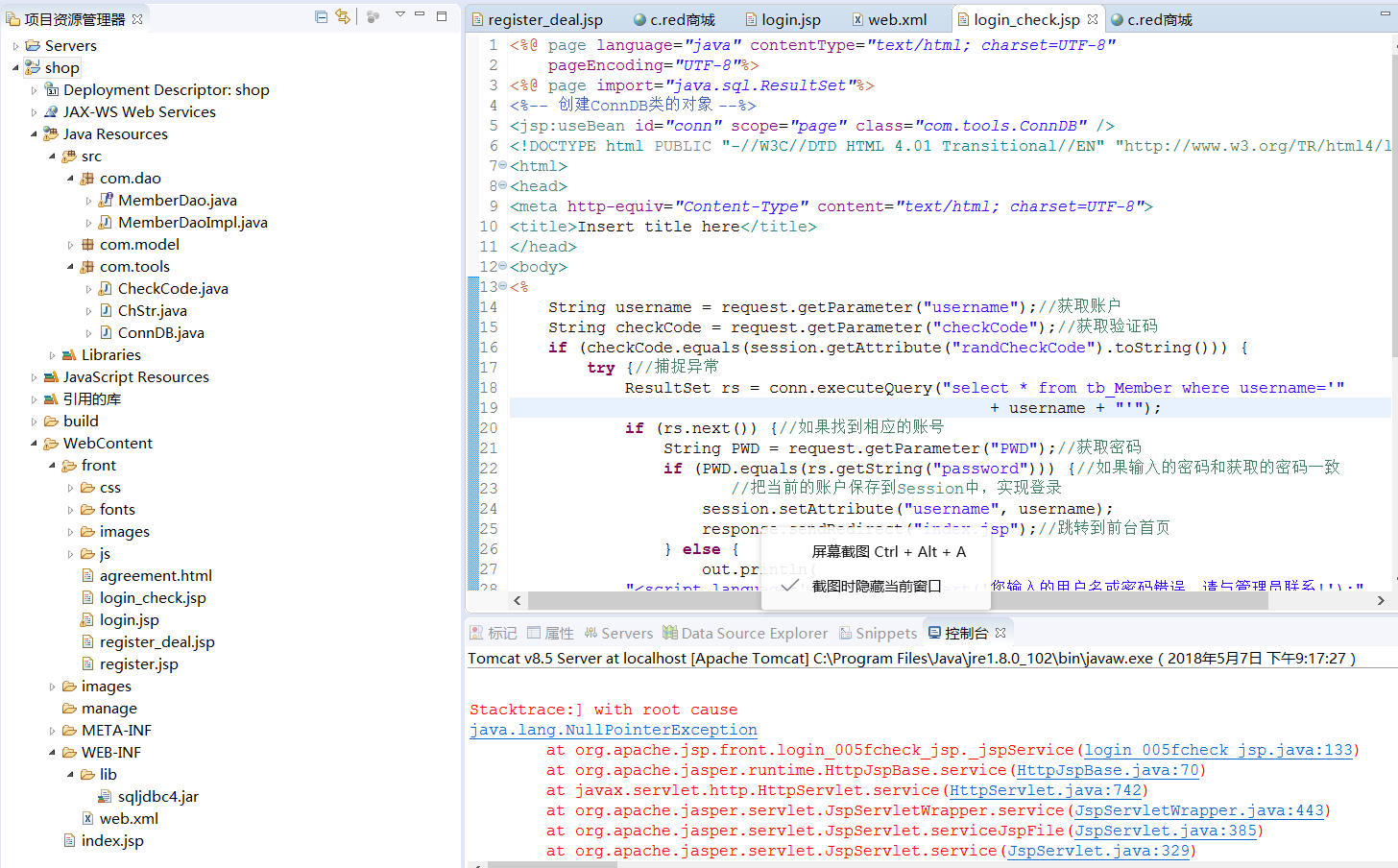Open ConnDB.java in com.tools
Viewport: 1398px width, 868px height.
tap(160, 333)
